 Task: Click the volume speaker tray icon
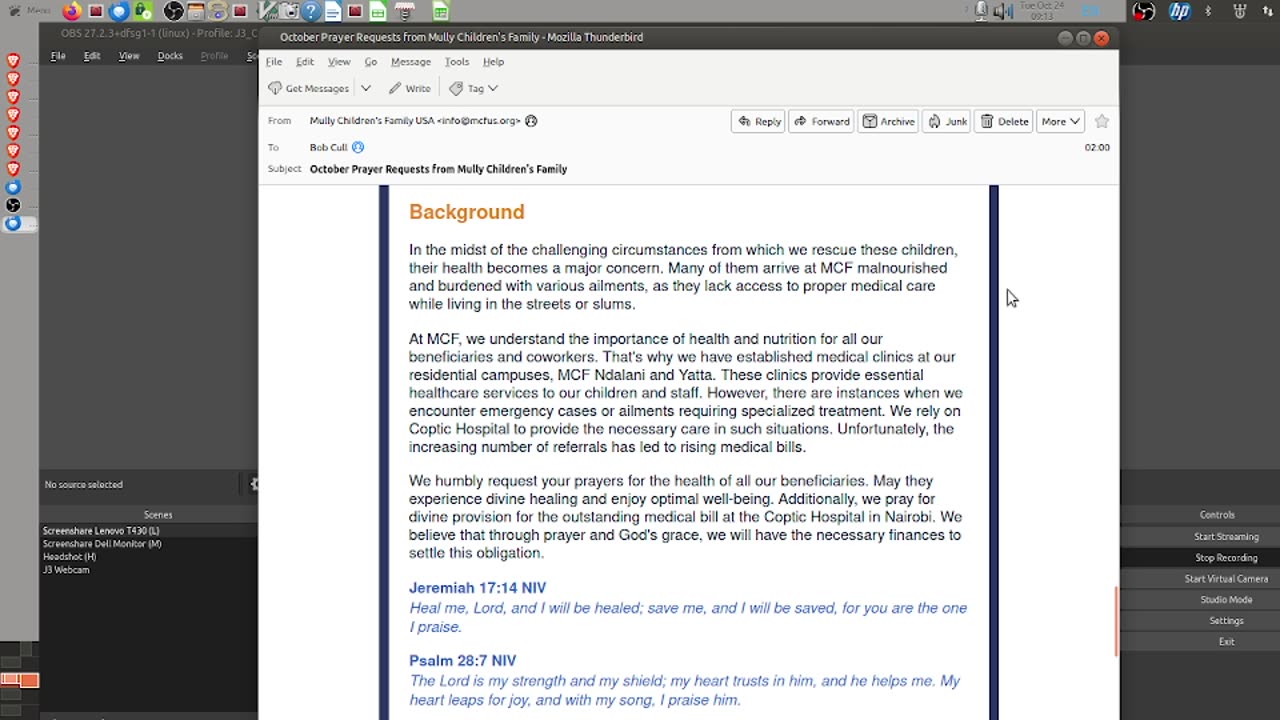(1003, 11)
